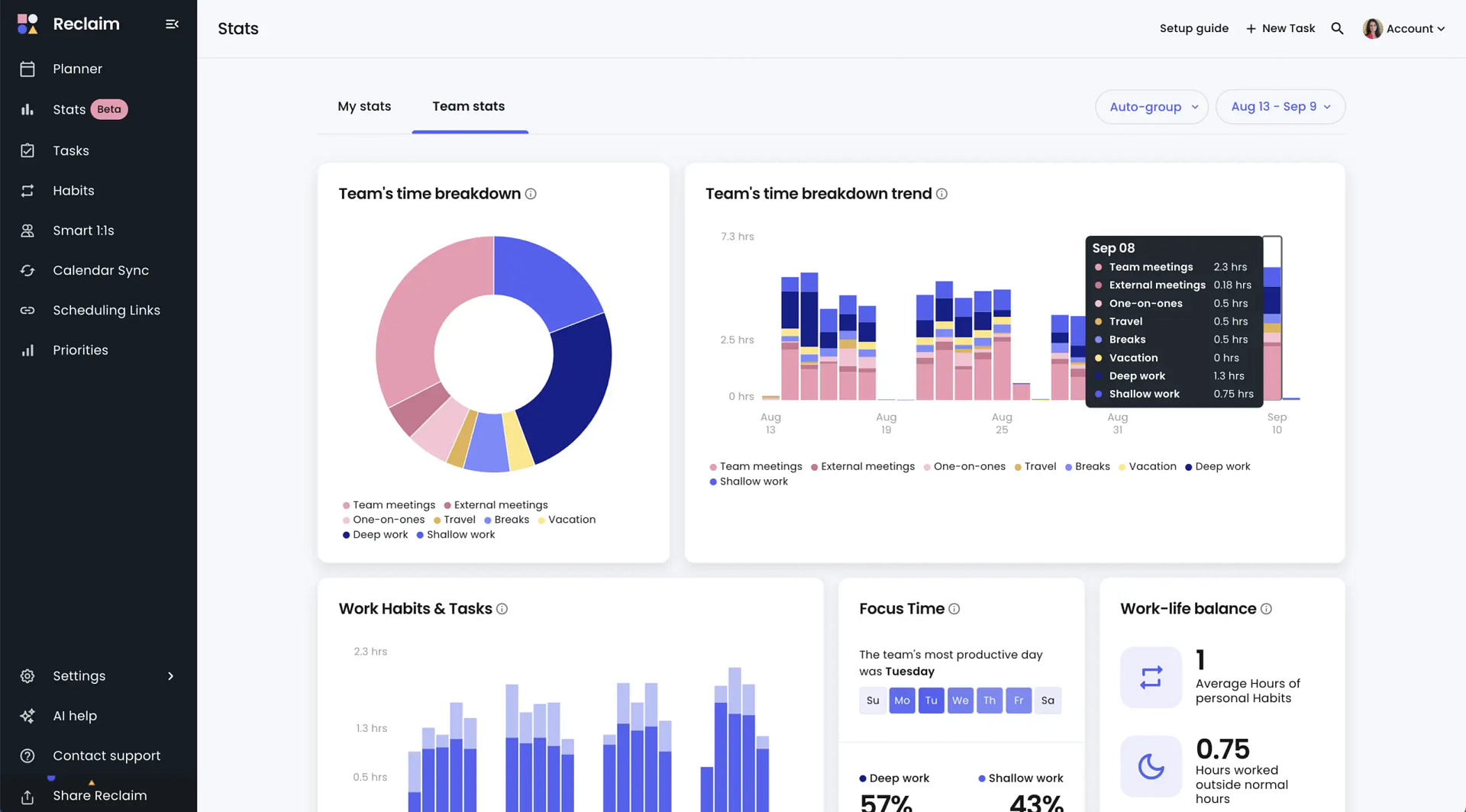Open the Aug 13 - Sep 9 date range picker

(x=1280, y=107)
